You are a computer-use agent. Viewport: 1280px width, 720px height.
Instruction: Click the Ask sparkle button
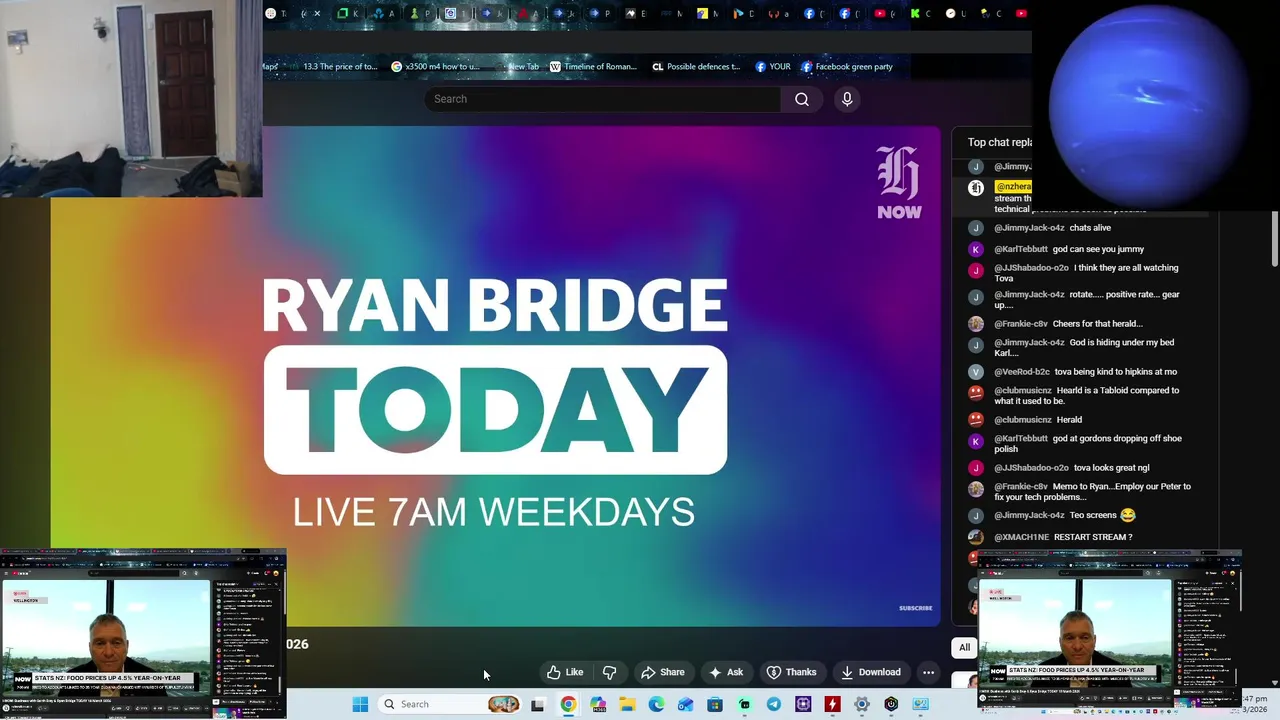click(726, 672)
